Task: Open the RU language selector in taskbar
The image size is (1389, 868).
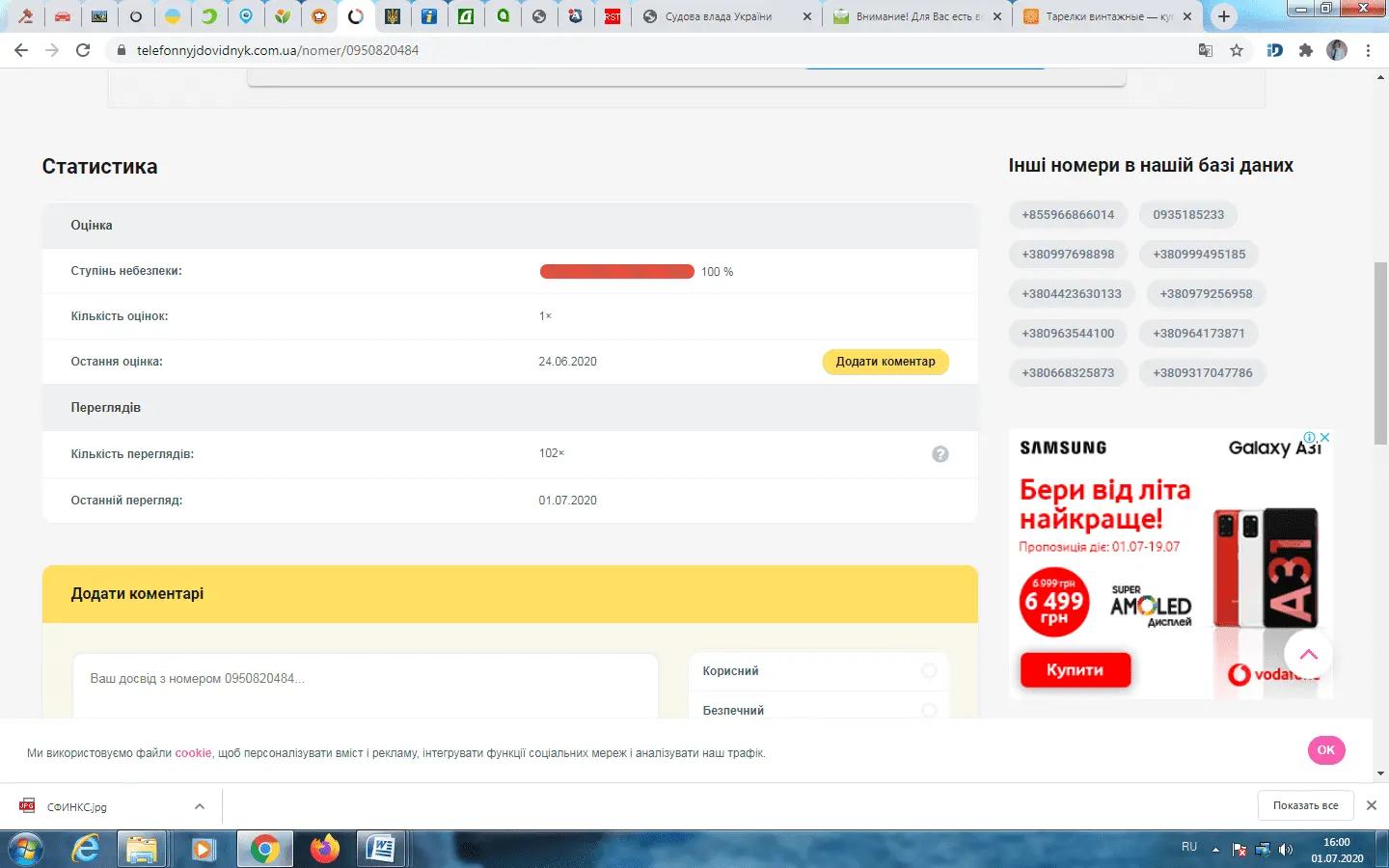Action: [1189, 847]
